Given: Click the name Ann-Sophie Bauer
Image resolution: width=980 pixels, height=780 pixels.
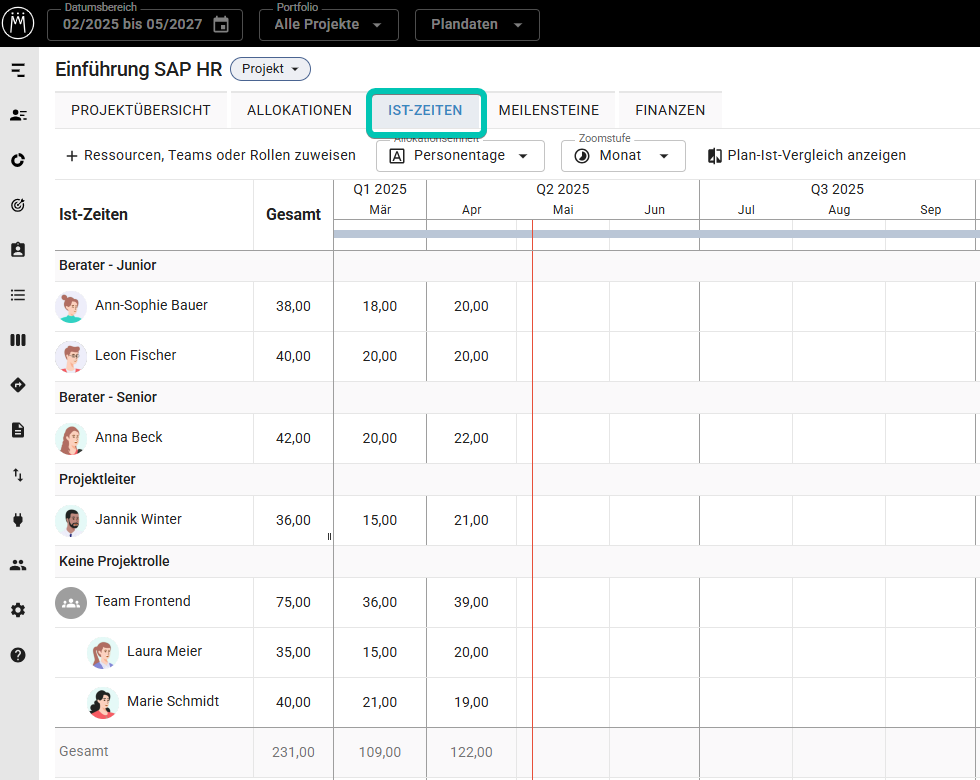Looking at the screenshot, I should click(151, 305).
